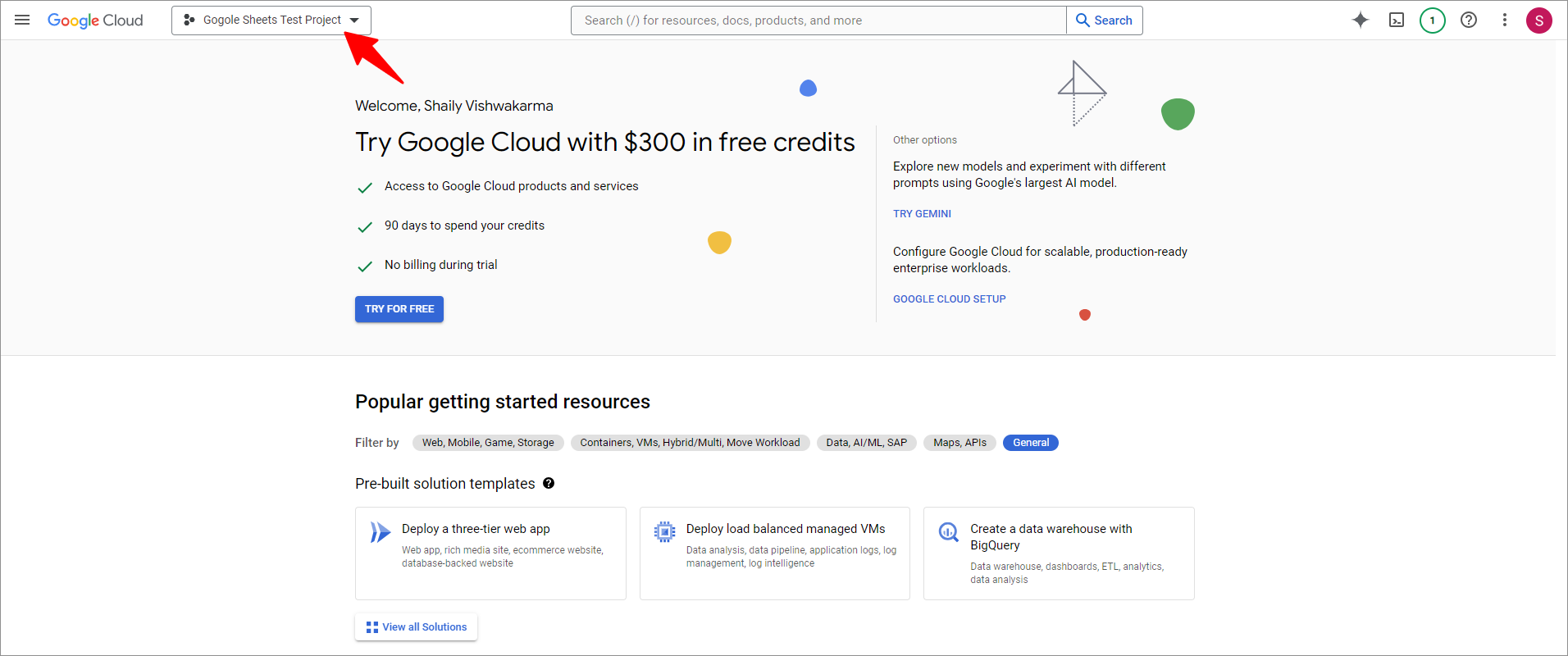
Task: Open the help question mark icon
Action: [x=1469, y=20]
